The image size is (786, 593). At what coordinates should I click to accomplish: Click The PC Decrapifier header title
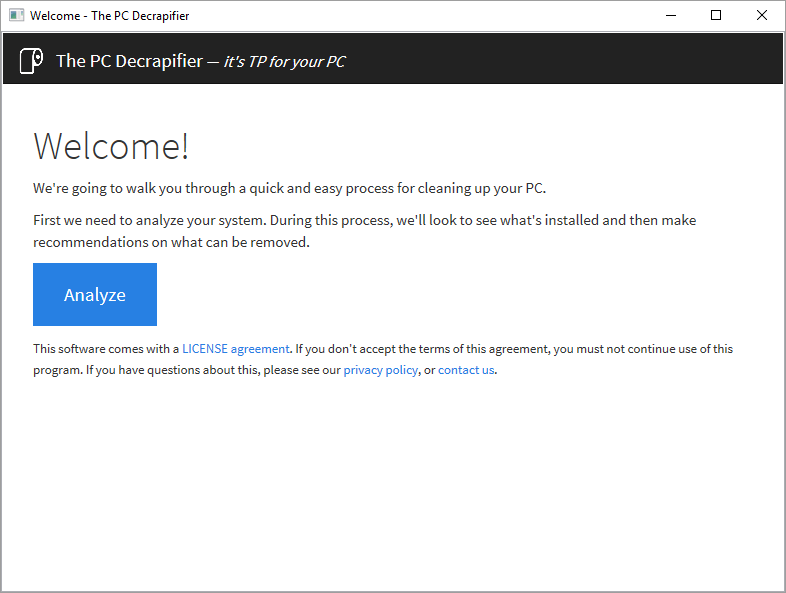[x=129, y=61]
